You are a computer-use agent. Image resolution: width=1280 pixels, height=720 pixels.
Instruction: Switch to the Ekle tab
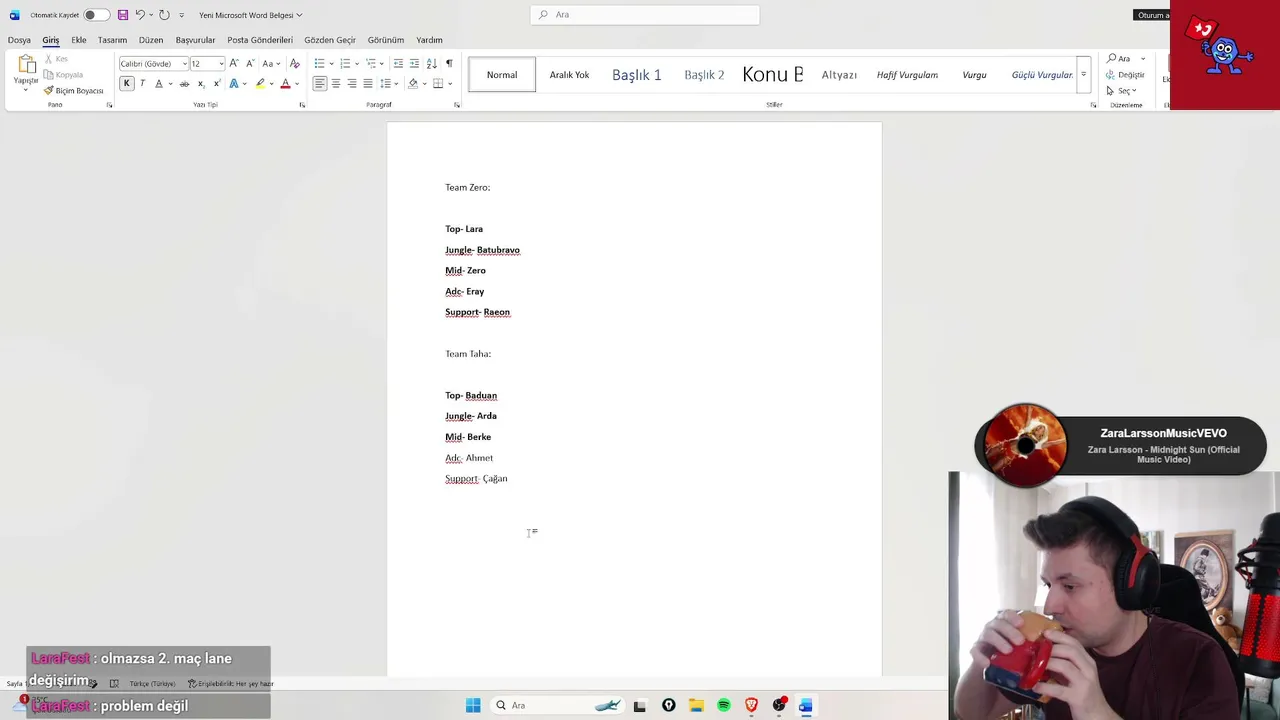79,40
